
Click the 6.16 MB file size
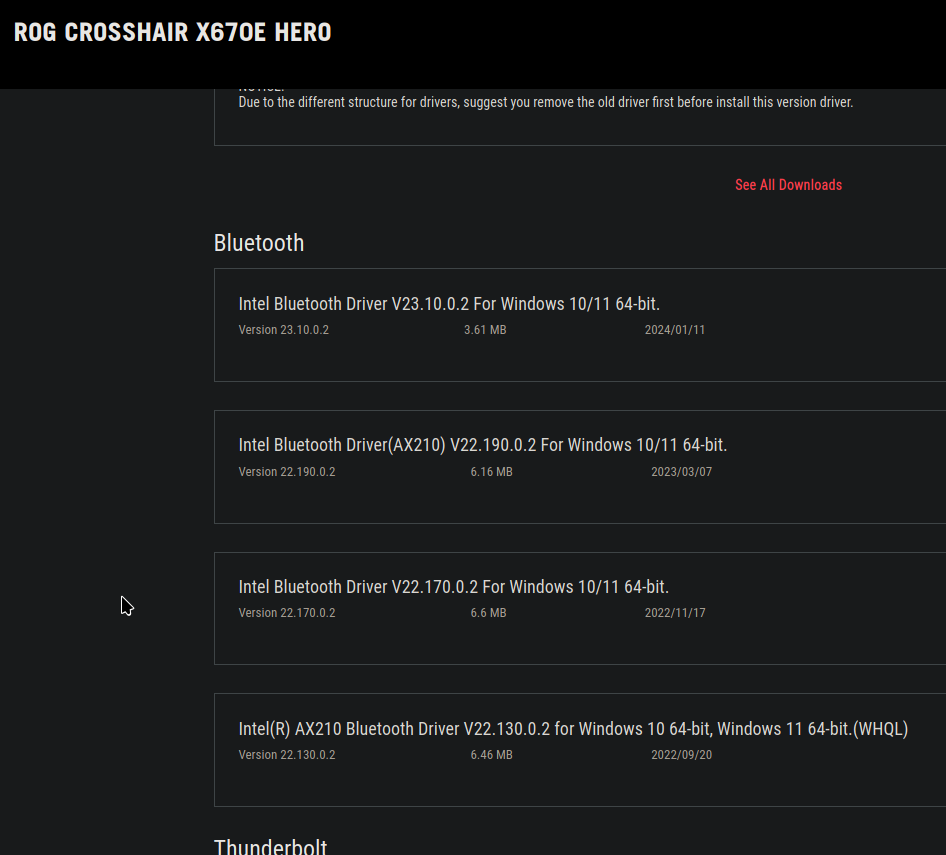pos(491,472)
